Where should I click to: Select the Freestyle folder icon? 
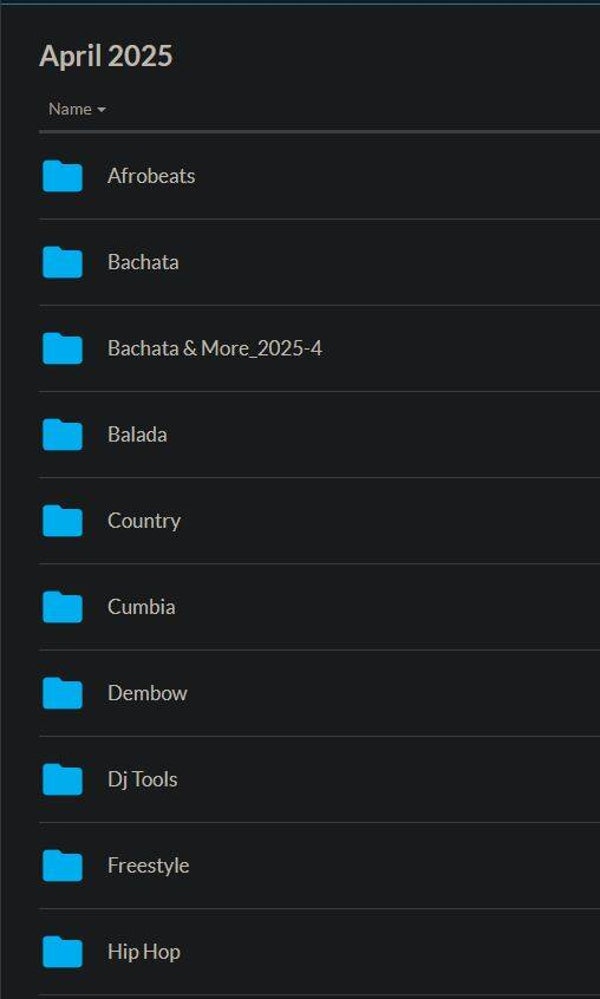pyautogui.click(x=62, y=865)
